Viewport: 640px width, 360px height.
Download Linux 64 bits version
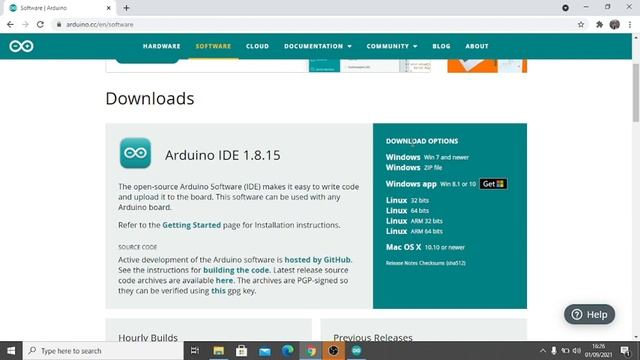click(407, 211)
